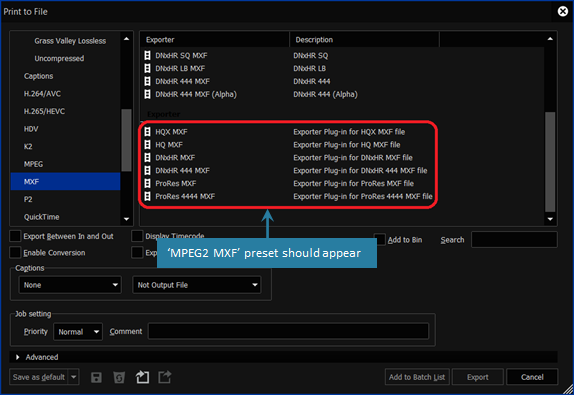The image size is (574, 395).
Task: Click exporter list scroll down arrow
Action: click(550, 219)
